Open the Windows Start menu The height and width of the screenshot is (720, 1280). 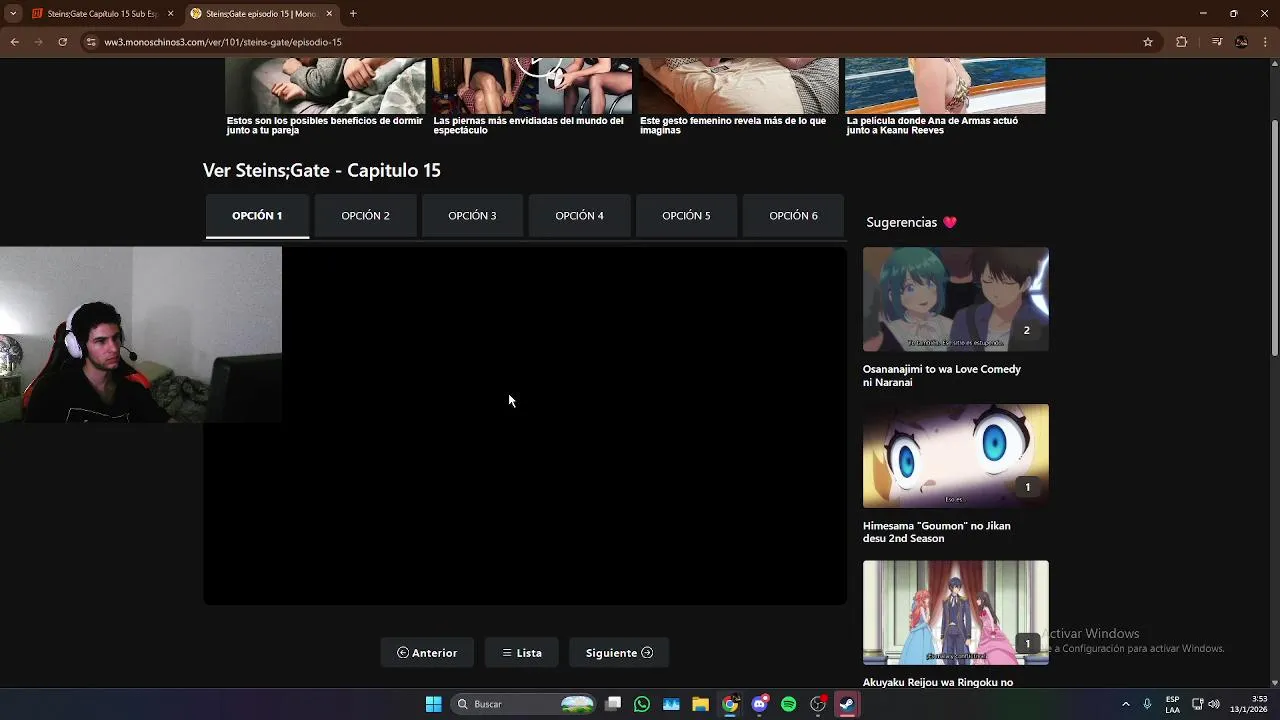point(433,704)
